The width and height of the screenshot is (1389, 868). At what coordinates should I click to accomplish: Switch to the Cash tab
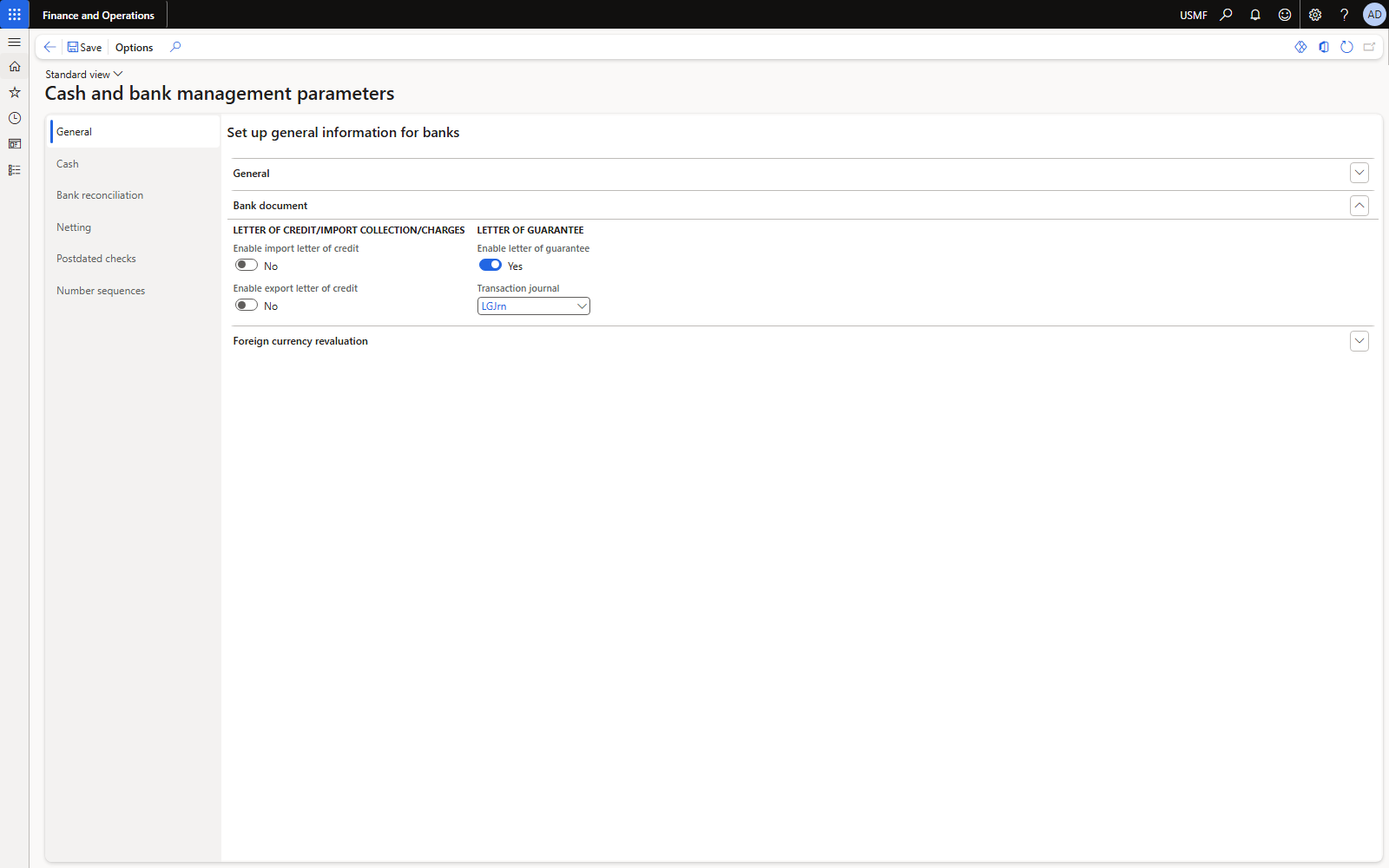[135, 164]
